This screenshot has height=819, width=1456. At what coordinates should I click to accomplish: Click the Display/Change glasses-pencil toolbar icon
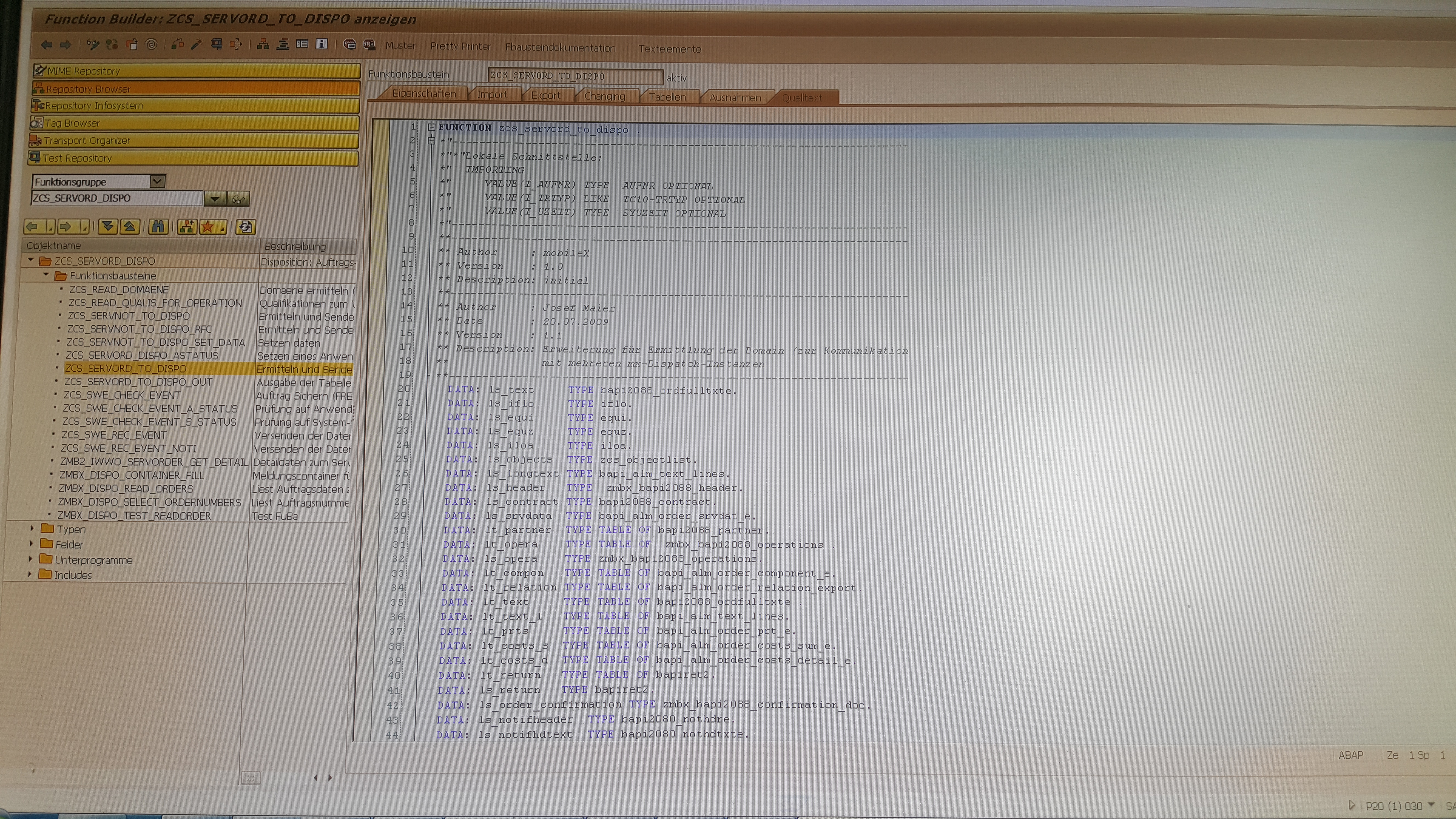point(93,45)
